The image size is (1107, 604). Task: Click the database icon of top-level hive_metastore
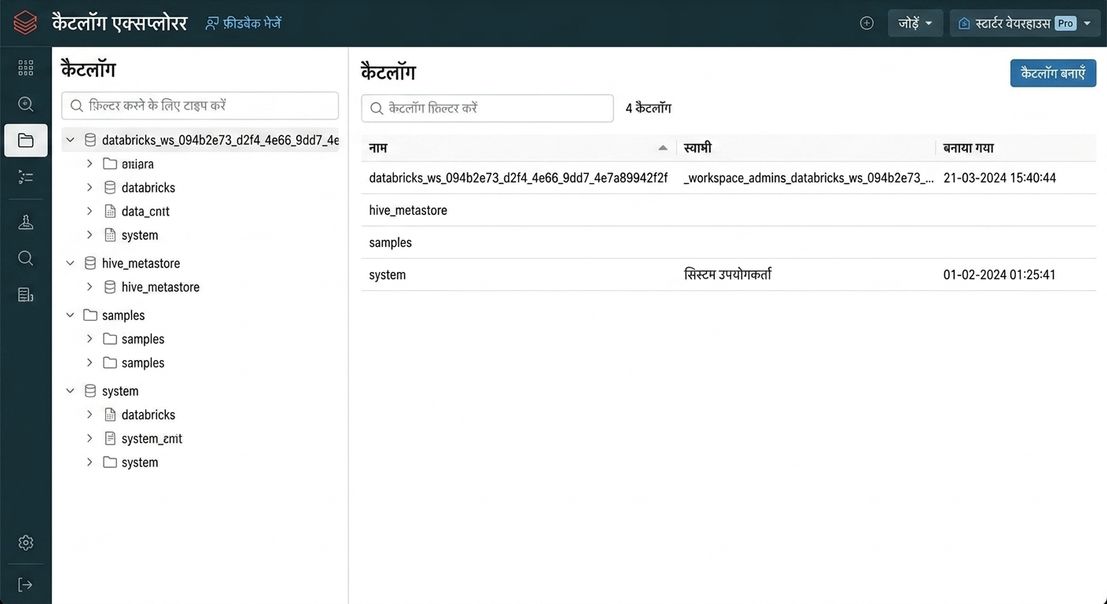tap(90, 263)
